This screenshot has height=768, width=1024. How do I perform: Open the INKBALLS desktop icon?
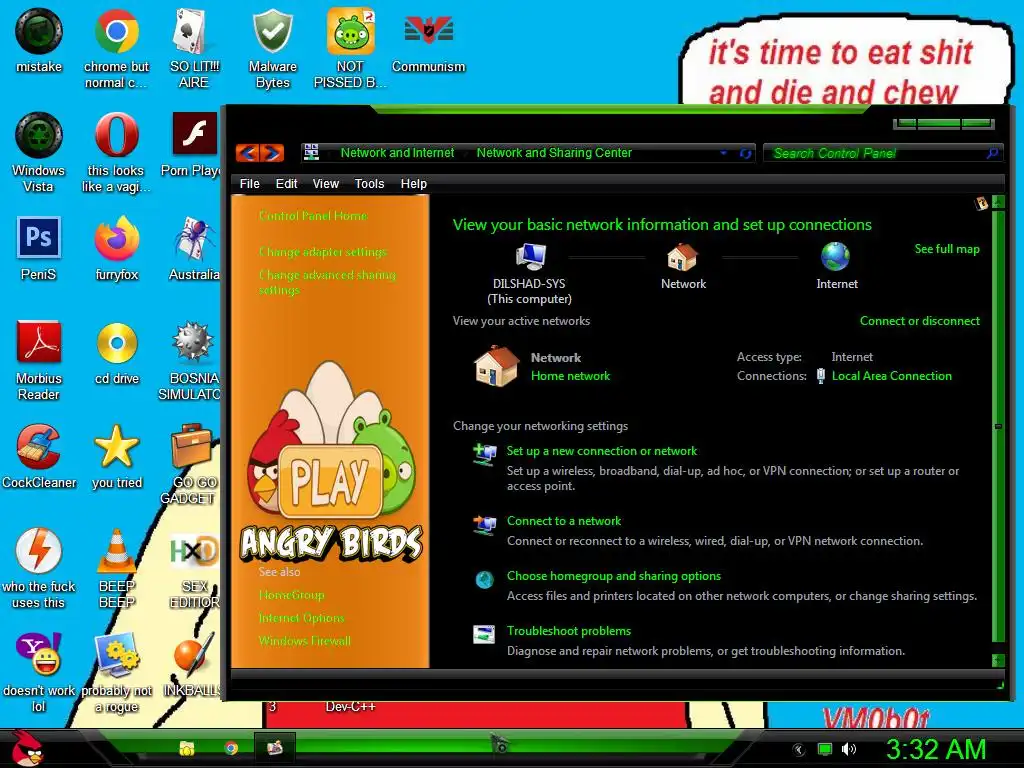(192, 664)
